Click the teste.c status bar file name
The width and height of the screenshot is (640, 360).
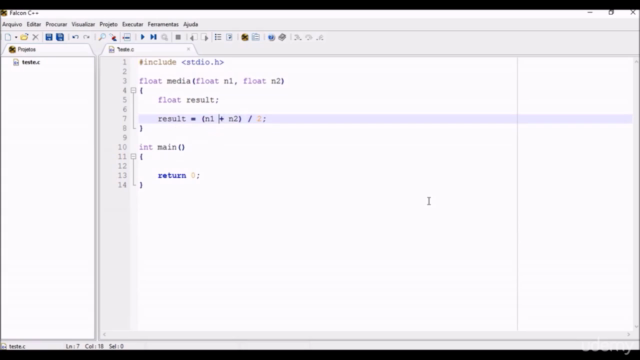pos(17,346)
